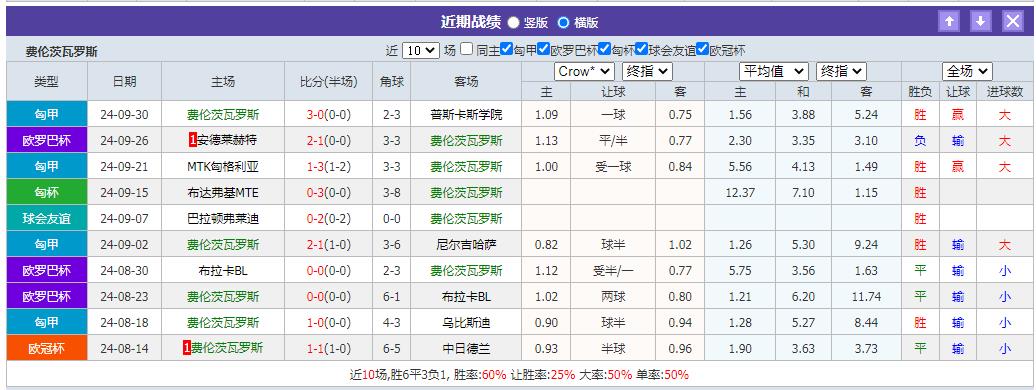Click the handicap value 两球
Image resolution: width=1036 pixels, height=390 pixels.
tap(612, 297)
